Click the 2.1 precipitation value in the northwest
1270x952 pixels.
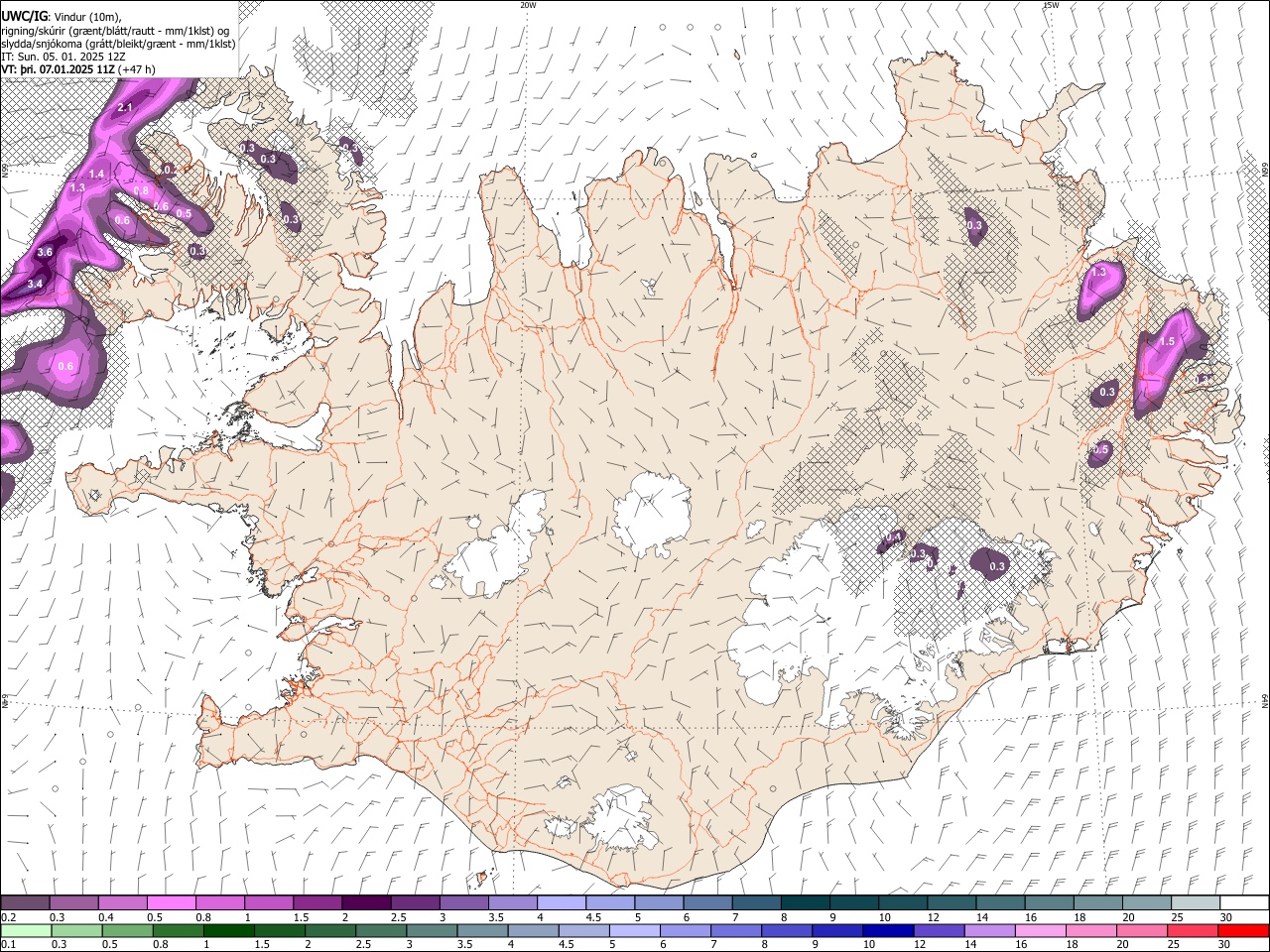coord(125,107)
